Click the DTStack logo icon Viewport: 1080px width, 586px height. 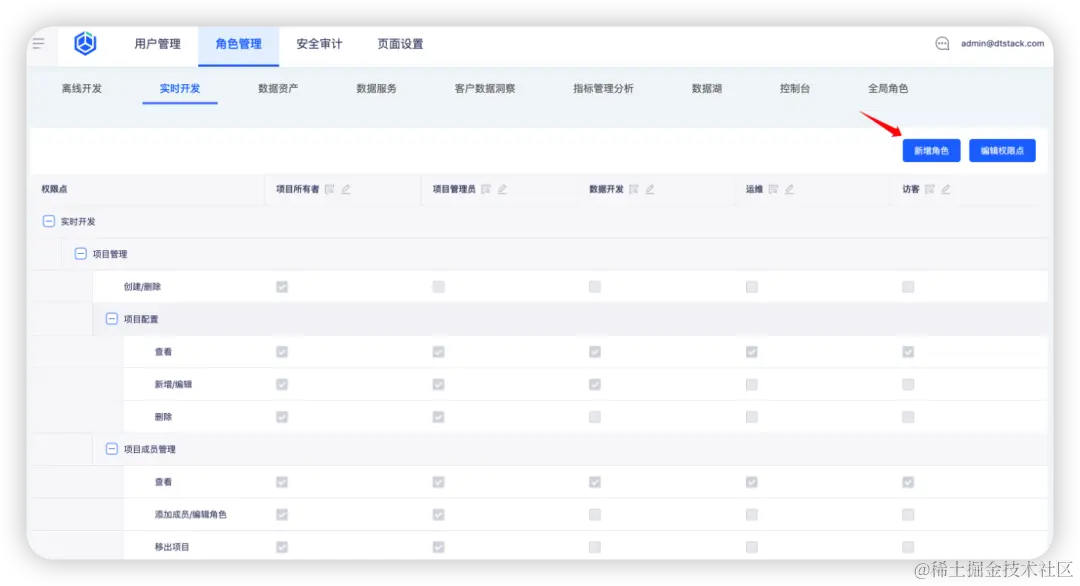point(85,43)
